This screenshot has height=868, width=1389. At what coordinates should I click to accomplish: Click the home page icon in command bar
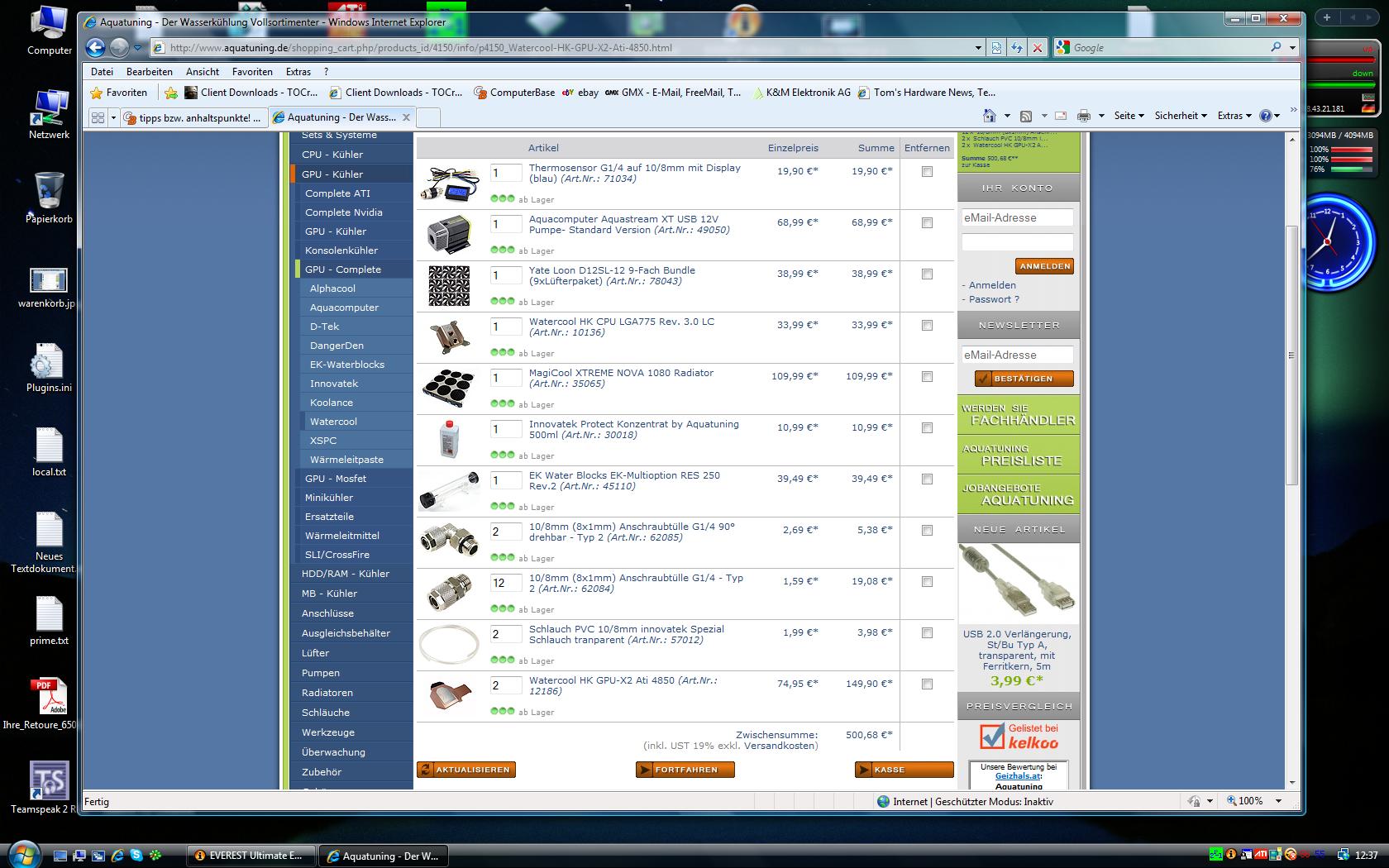[989, 116]
